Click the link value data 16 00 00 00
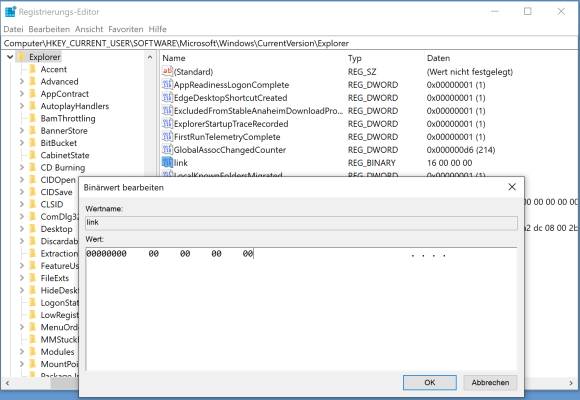 (x=449, y=163)
